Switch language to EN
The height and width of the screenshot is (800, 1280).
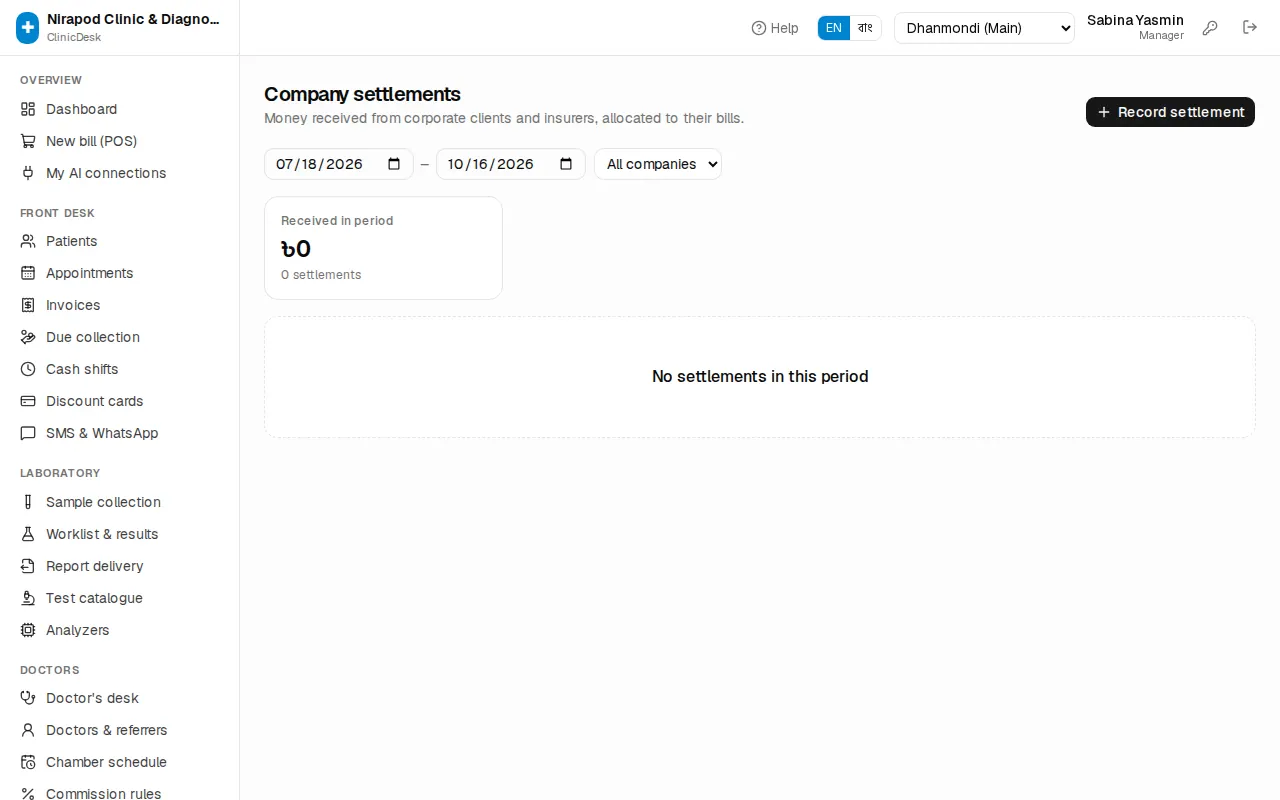point(834,28)
